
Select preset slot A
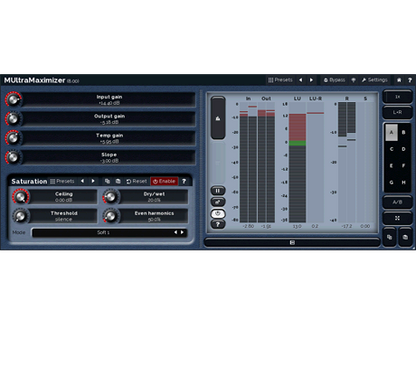[391, 132]
